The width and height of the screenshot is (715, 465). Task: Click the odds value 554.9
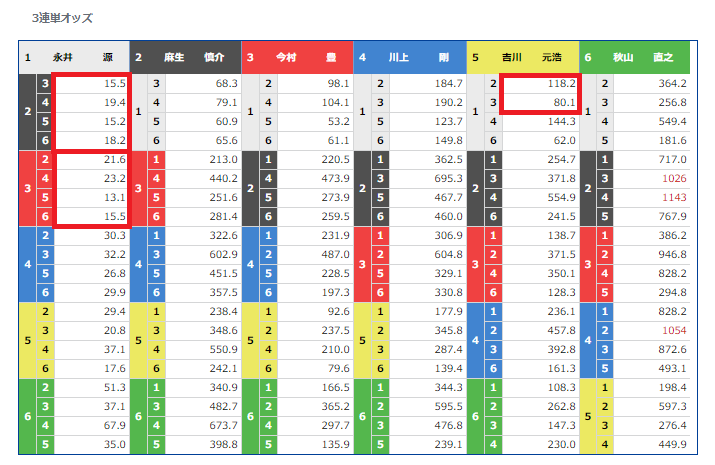561,197
